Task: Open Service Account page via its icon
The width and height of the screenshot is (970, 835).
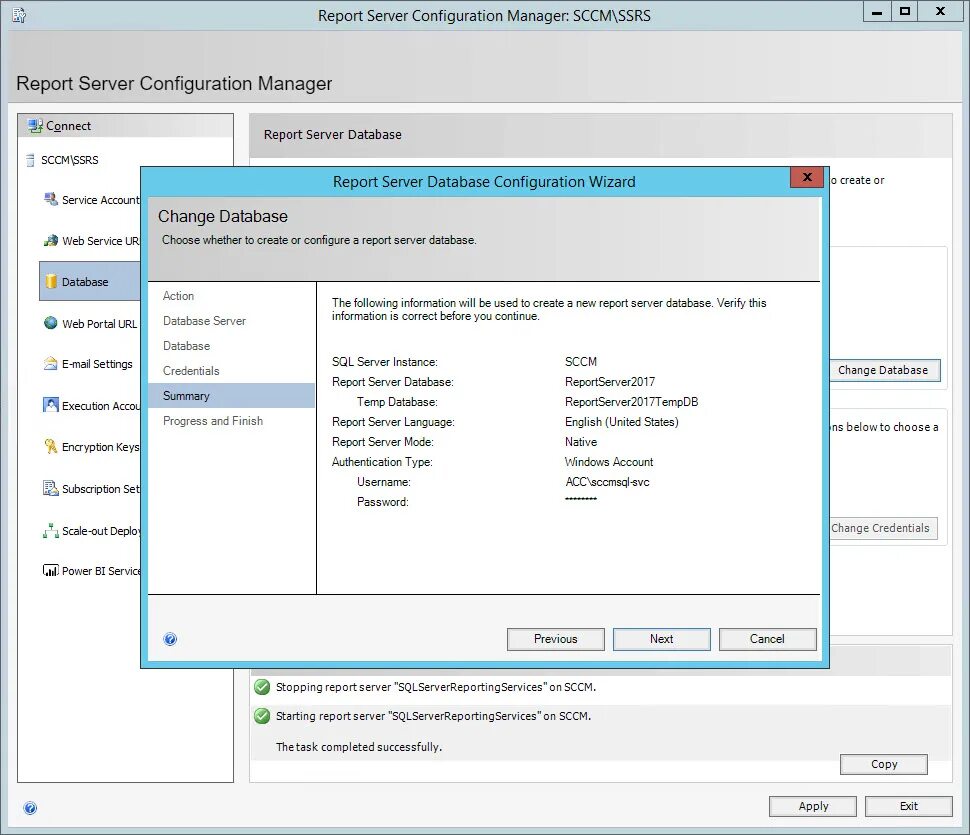Action: coord(51,199)
